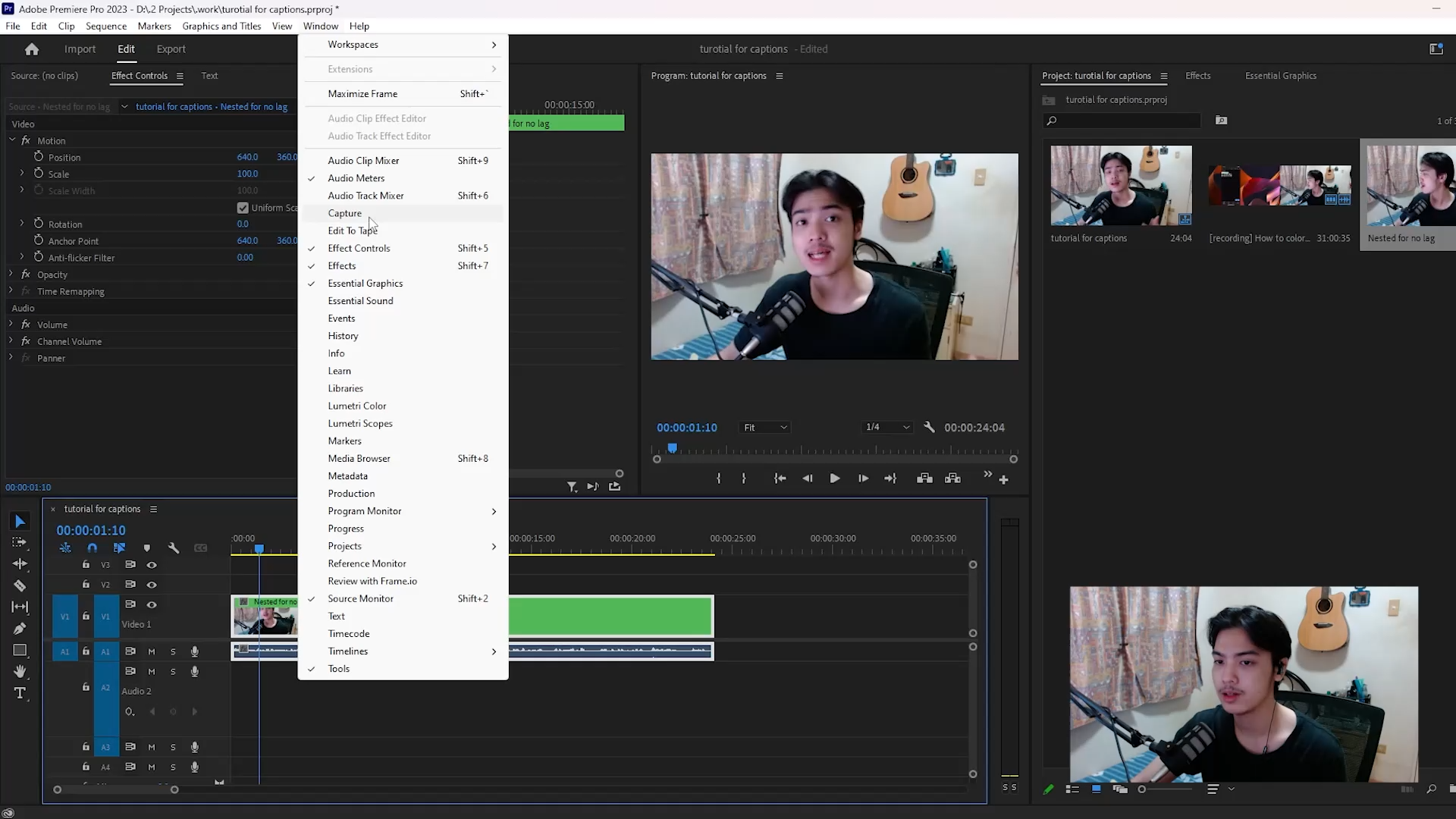Toggle V1 track output eye icon
This screenshot has width=1456, height=819.
[151, 604]
